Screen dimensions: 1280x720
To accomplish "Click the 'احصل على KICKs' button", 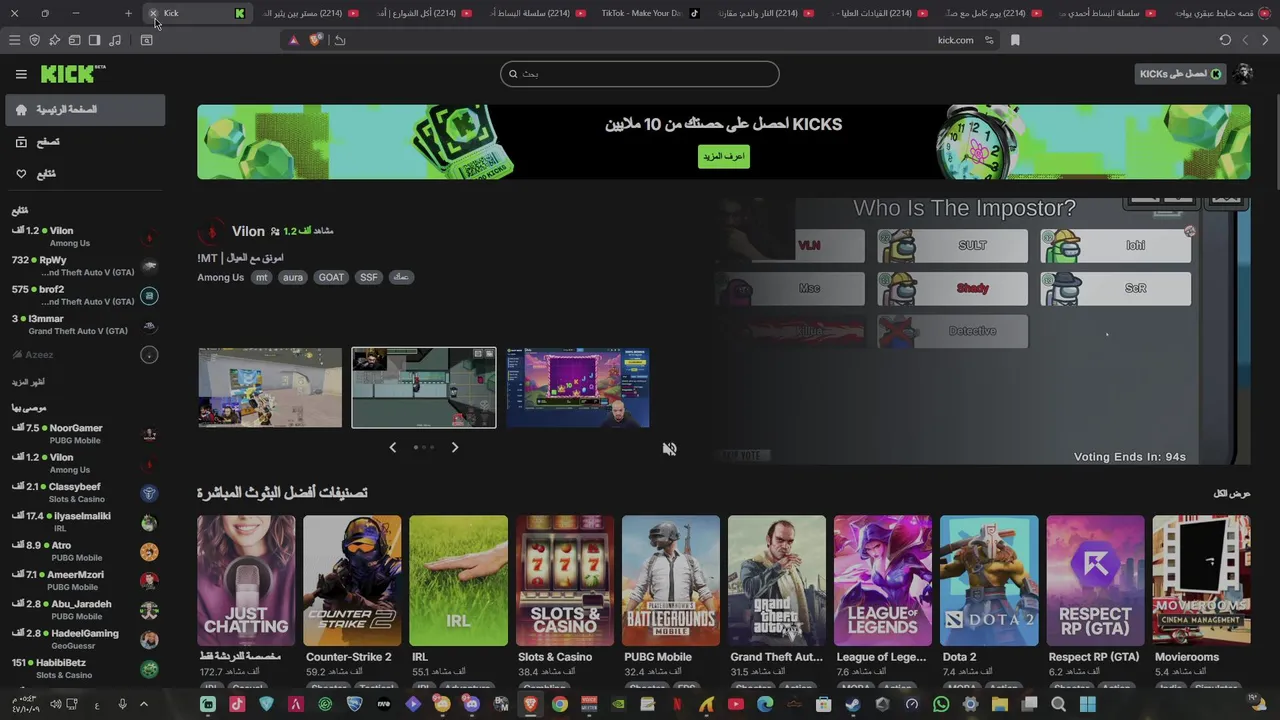I will pos(1181,74).
